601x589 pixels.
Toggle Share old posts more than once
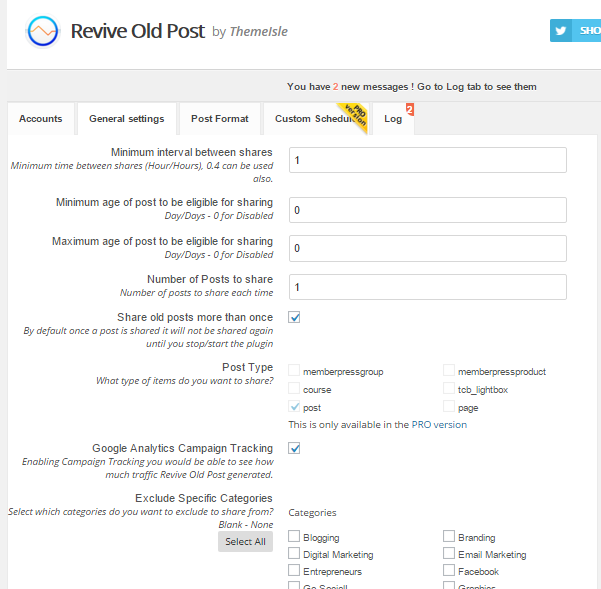pyautogui.click(x=294, y=317)
